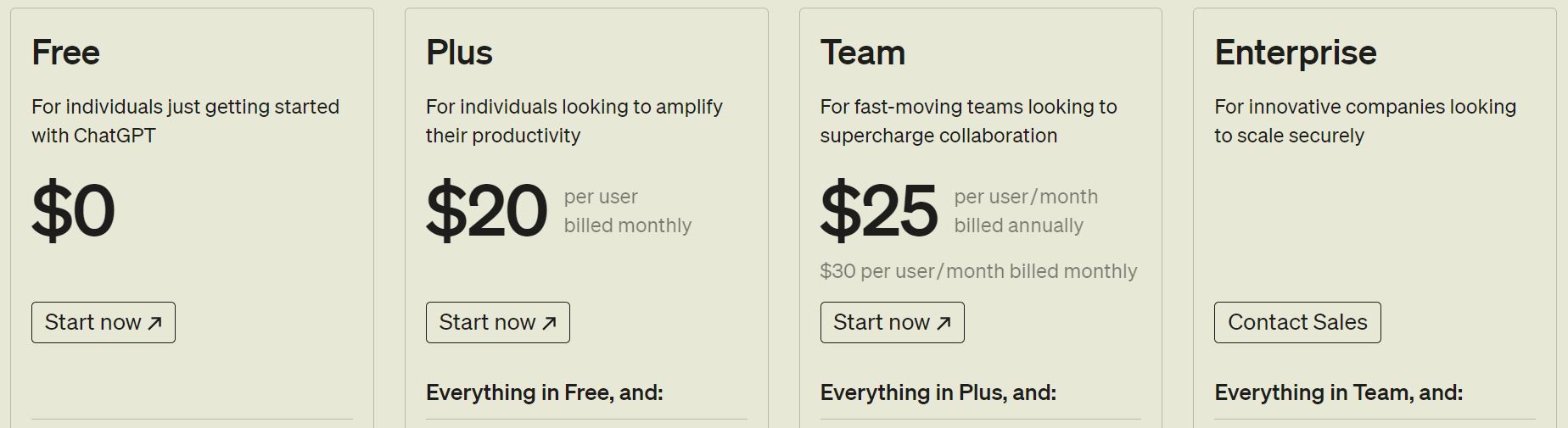Click the arrow icon in Team plan's Start now
This screenshot has width=1568, height=428.
[x=944, y=323]
